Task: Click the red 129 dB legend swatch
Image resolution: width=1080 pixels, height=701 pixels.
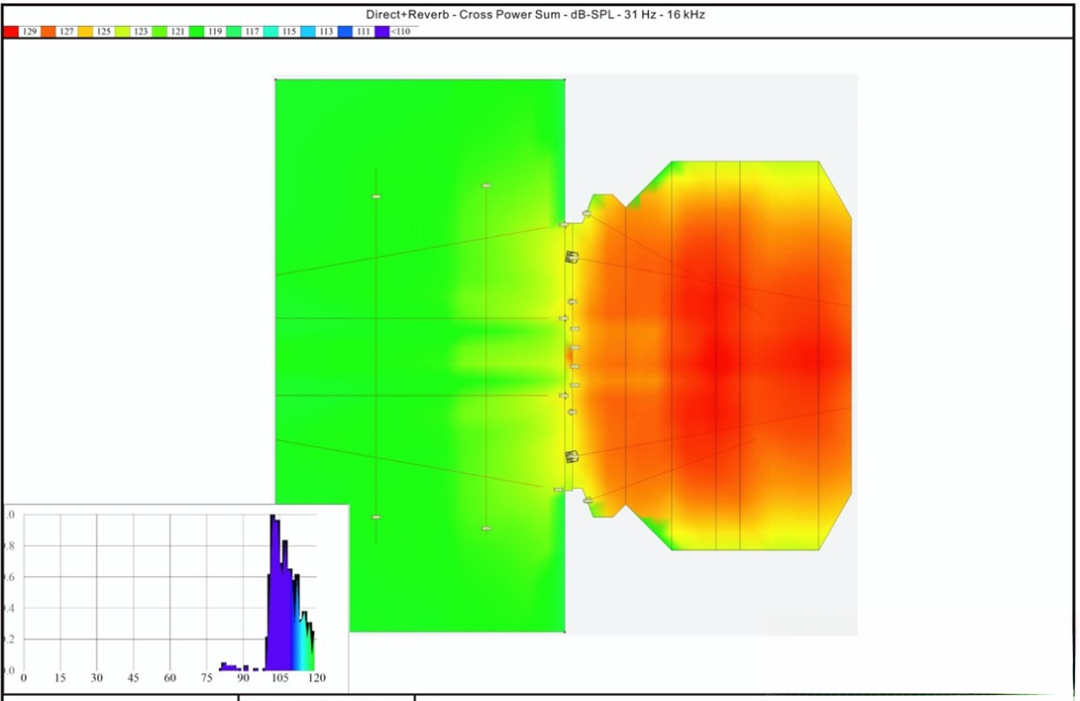Action: (x=11, y=32)
